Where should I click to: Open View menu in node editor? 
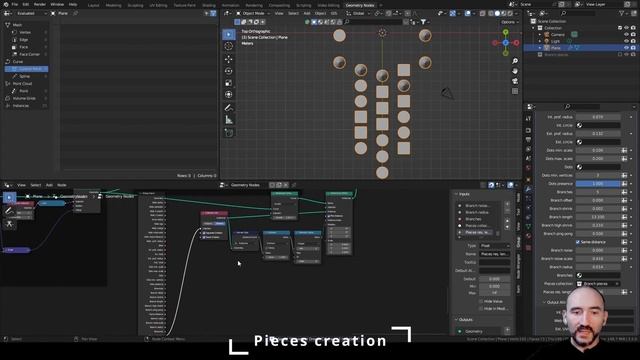tap(21, 185)
